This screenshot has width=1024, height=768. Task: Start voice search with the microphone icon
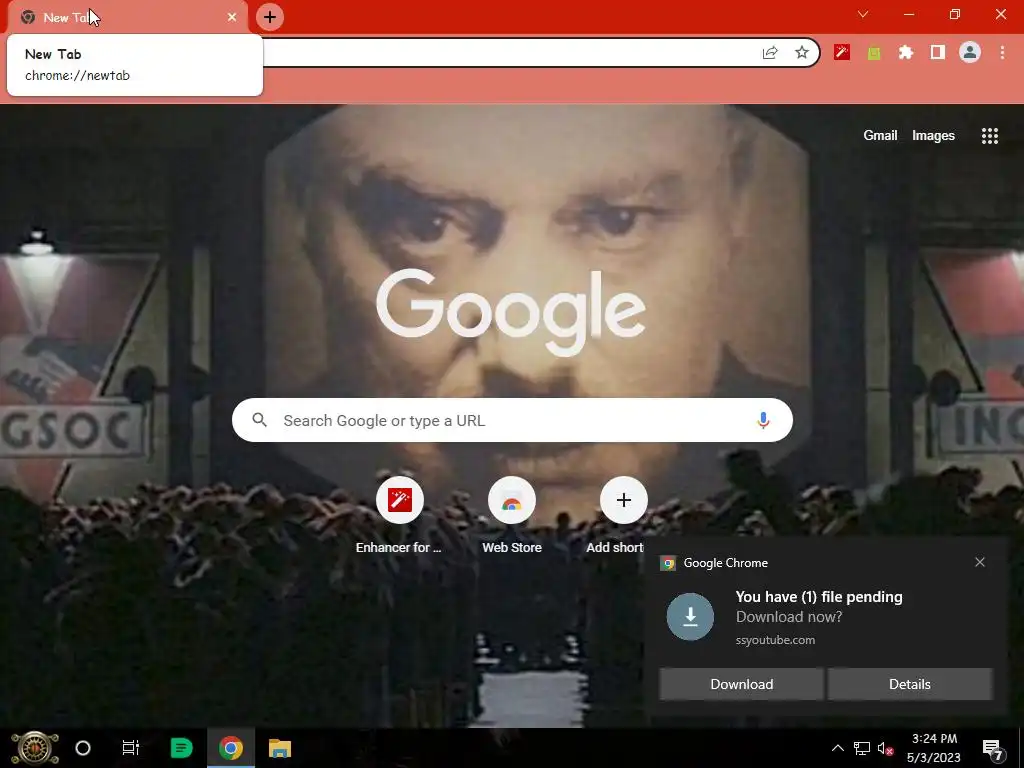pyautogui.click(x=763, y=420)
